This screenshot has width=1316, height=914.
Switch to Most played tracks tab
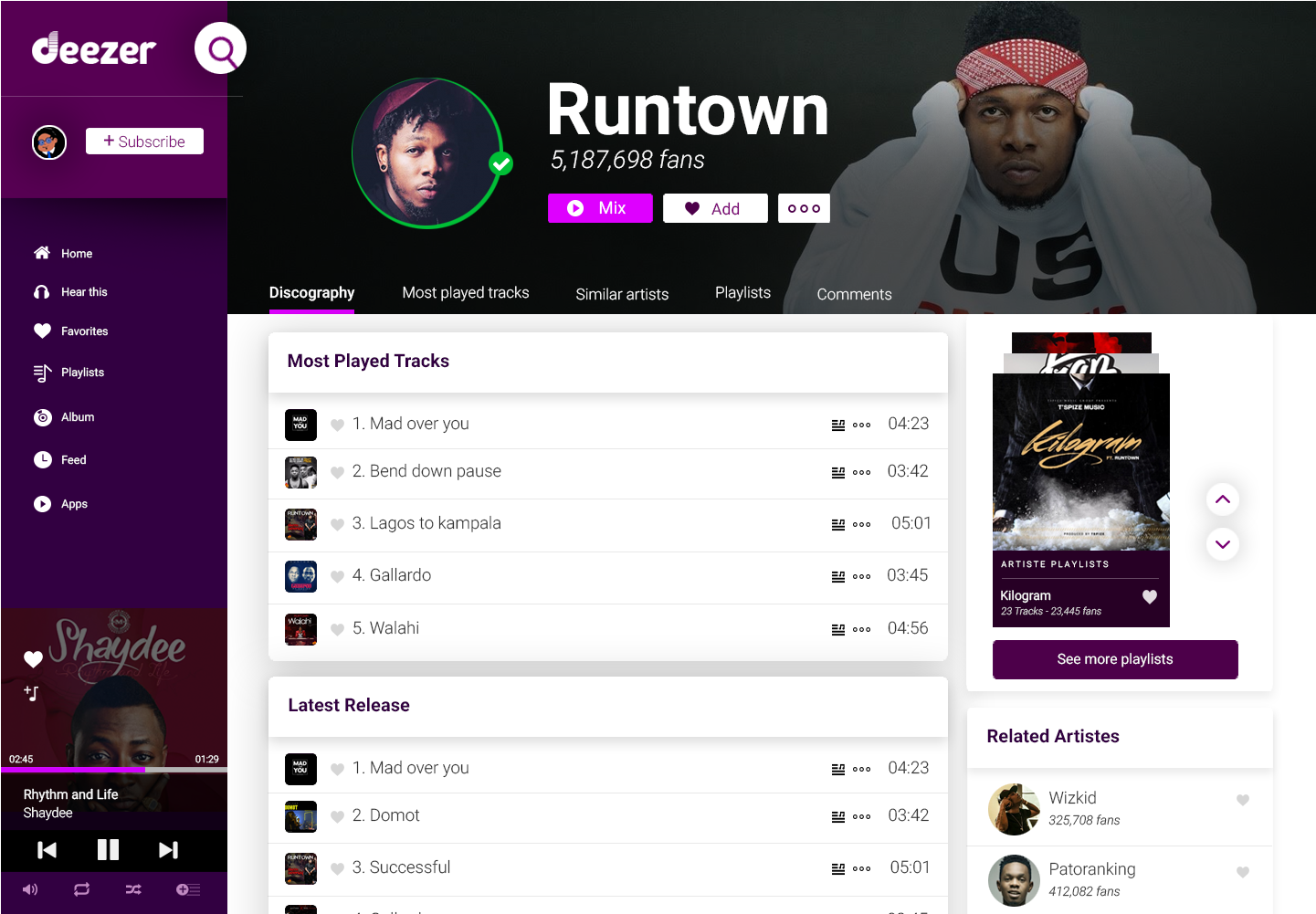coord(466,292)
